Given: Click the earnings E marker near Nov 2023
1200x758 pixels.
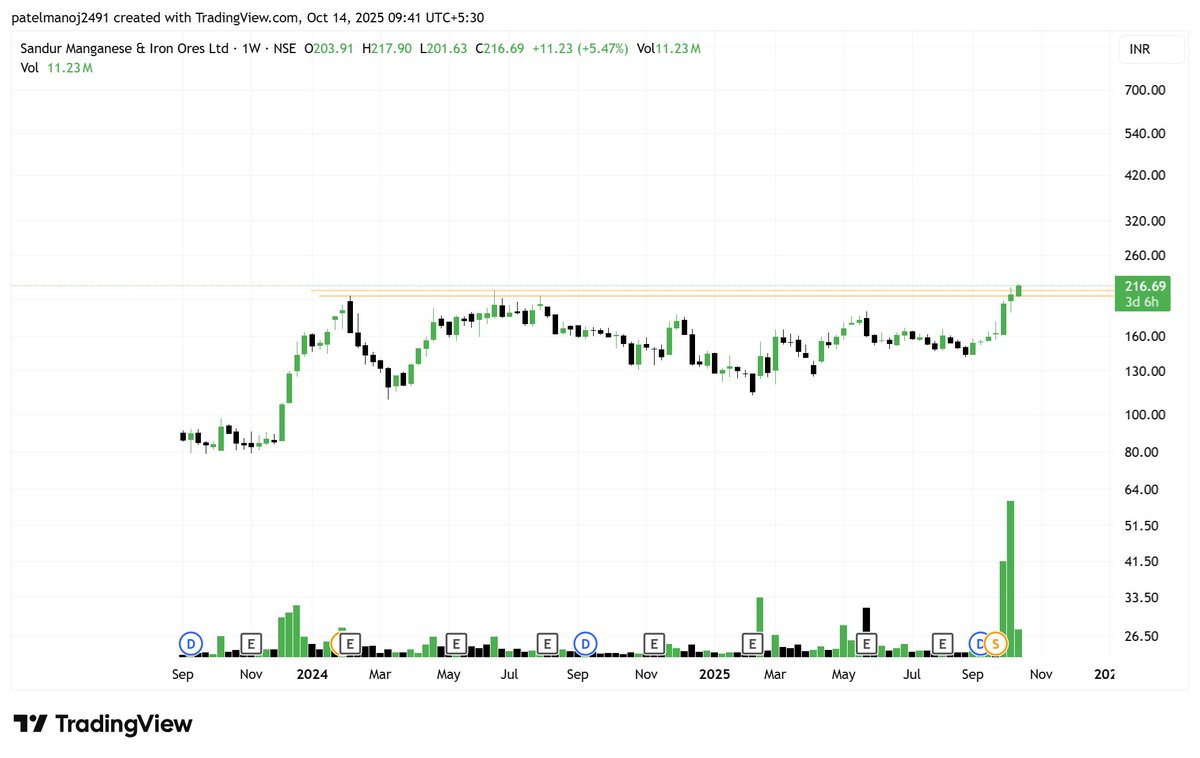Looking at the screenshot, I should click(251, 643).
